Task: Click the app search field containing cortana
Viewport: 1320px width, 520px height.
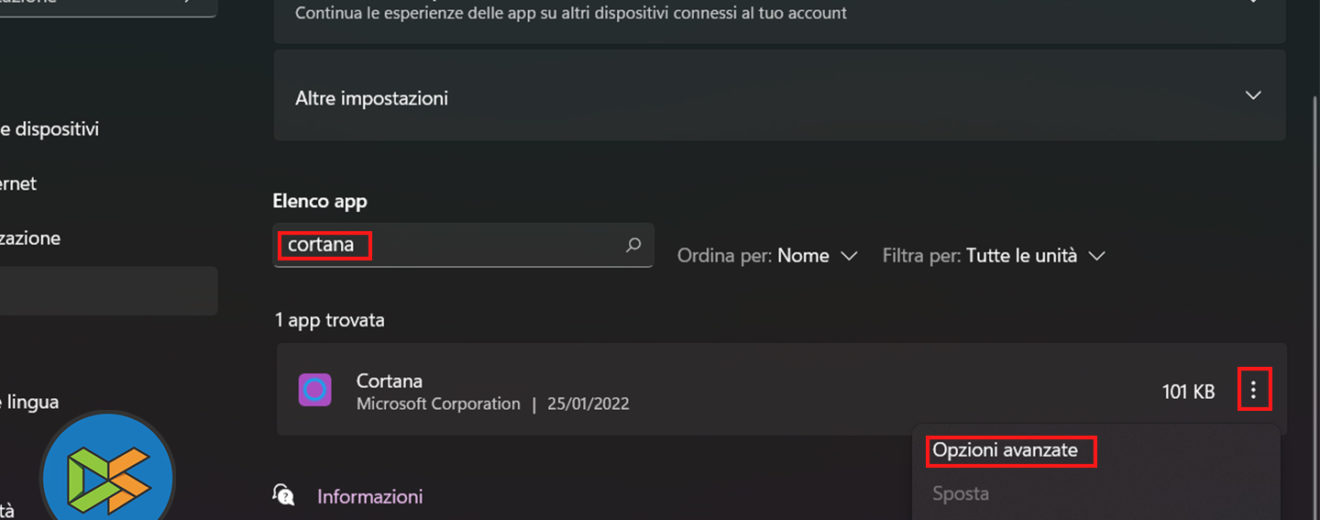Action: tap(450, 245)
